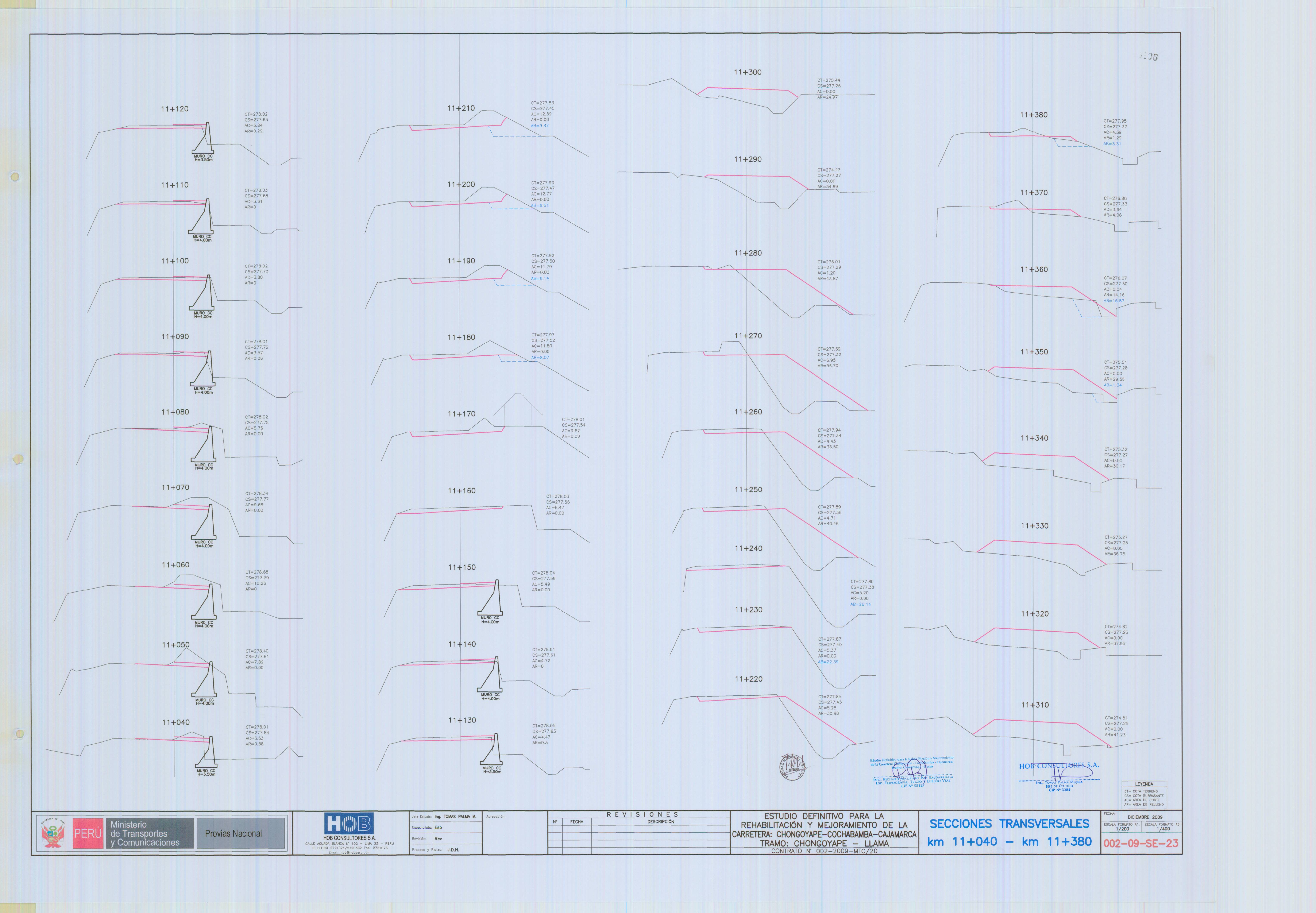Select the blue AB=16.87 value
The image size is (1316, 913).
tap(1114, 301)
